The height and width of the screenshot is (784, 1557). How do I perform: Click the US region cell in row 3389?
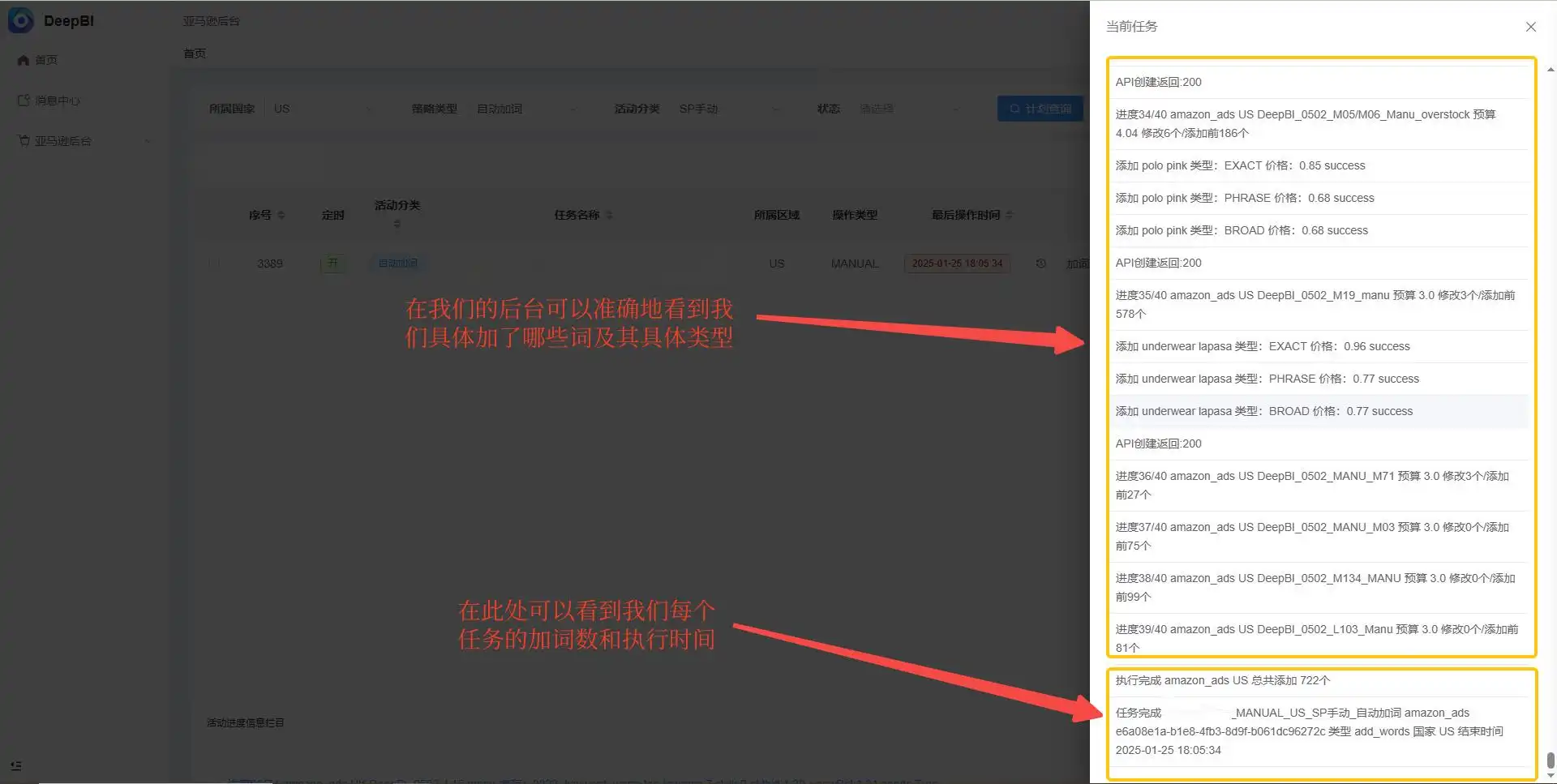(777, 263)
